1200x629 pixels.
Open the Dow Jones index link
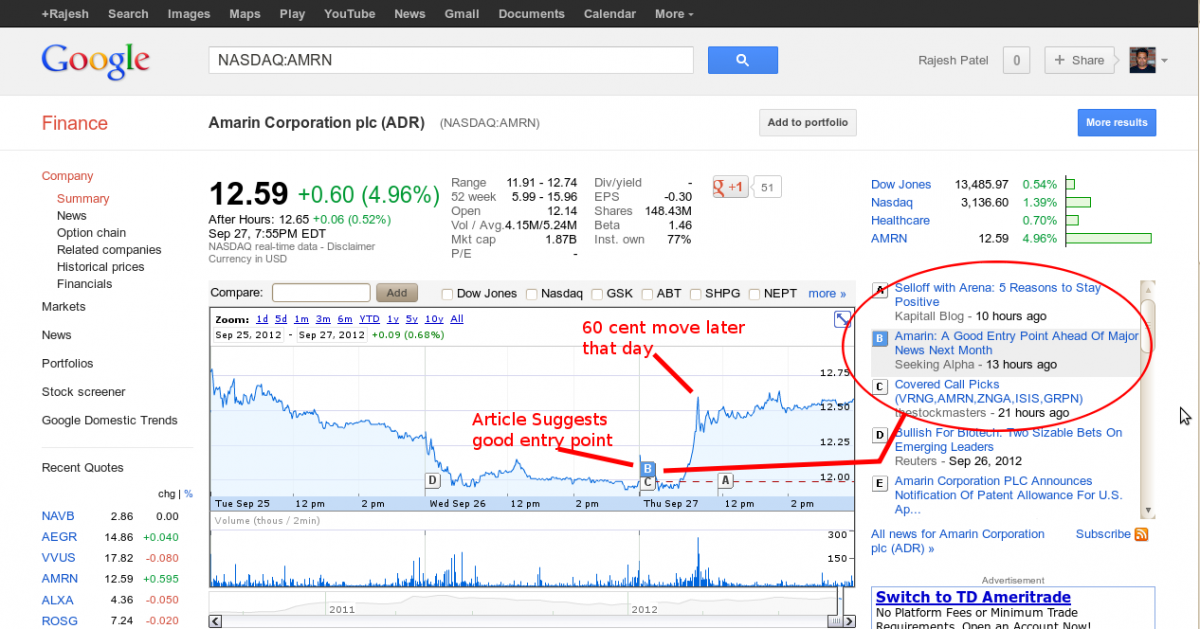901,184
